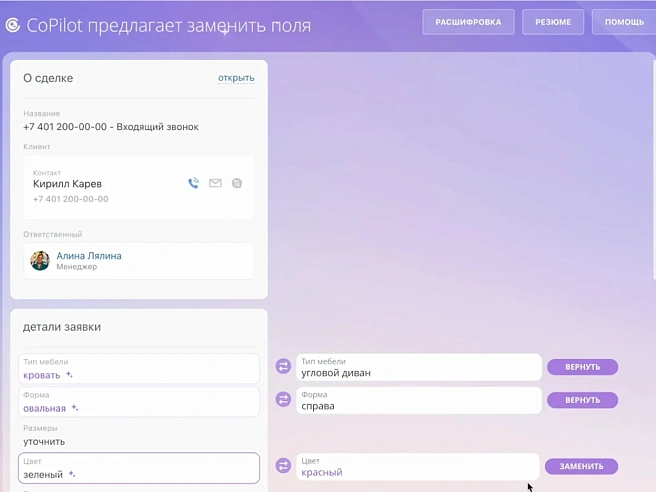Screen dimensions: 656x492
Task: Click the Цвет field containing зеленый
Action: 139,468
